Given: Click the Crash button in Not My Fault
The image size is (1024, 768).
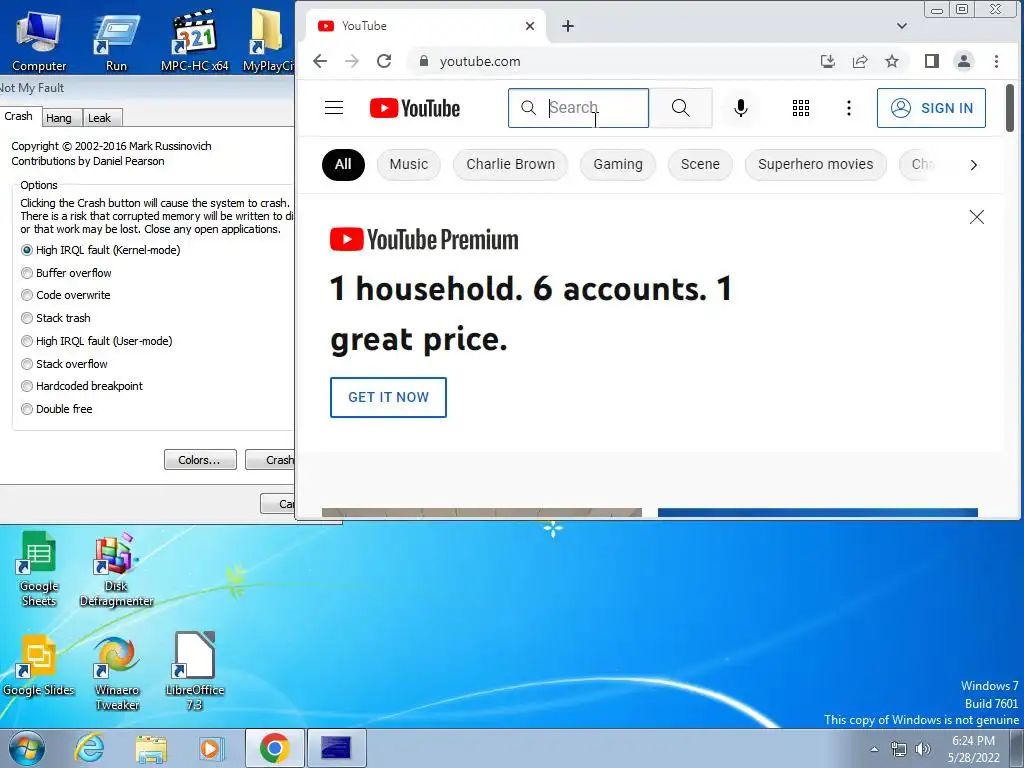Looking at the screenshot, I should pyautogui.click(x=270, y=460).
